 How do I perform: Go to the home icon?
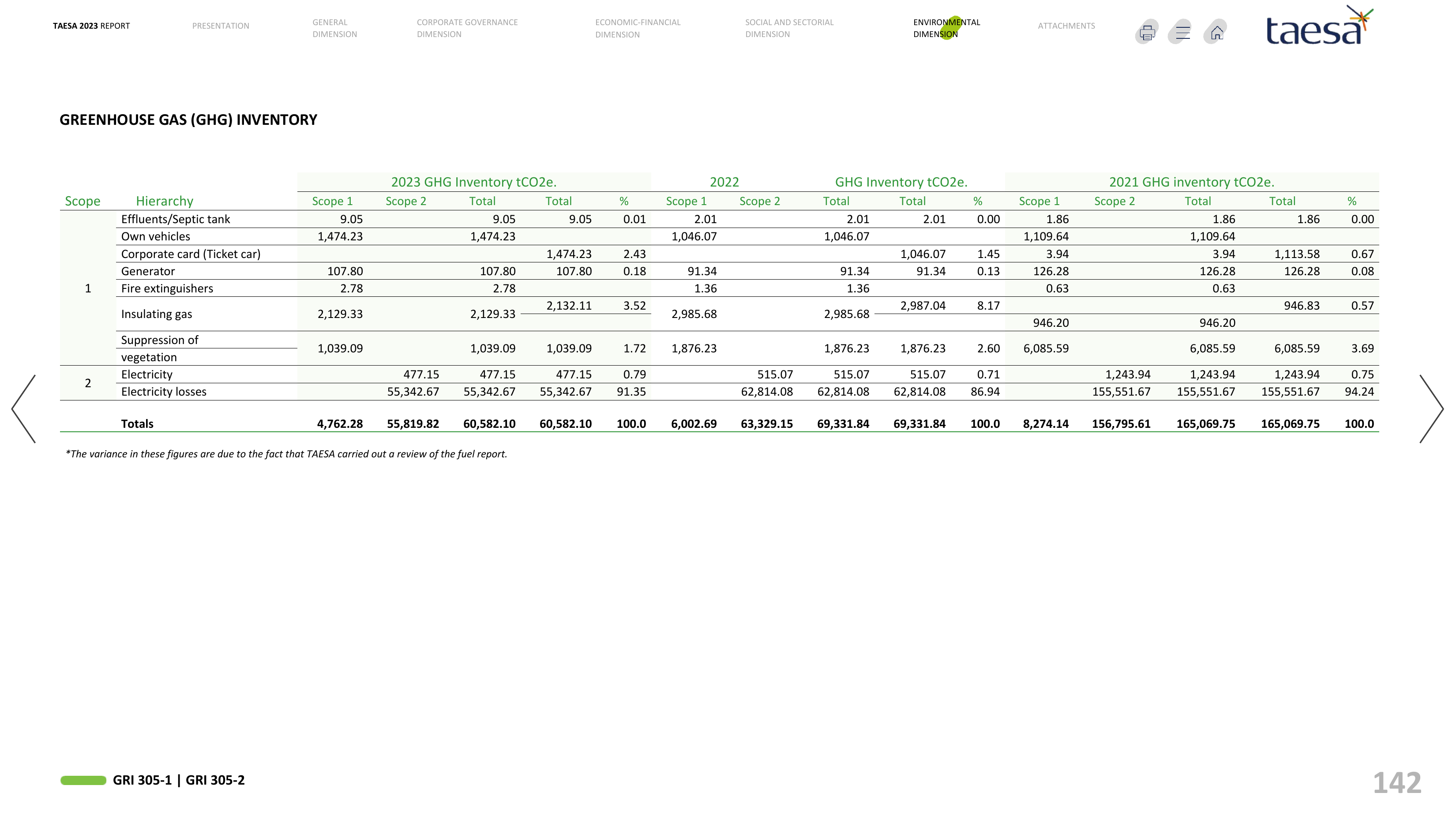[x=1216, y=32]
